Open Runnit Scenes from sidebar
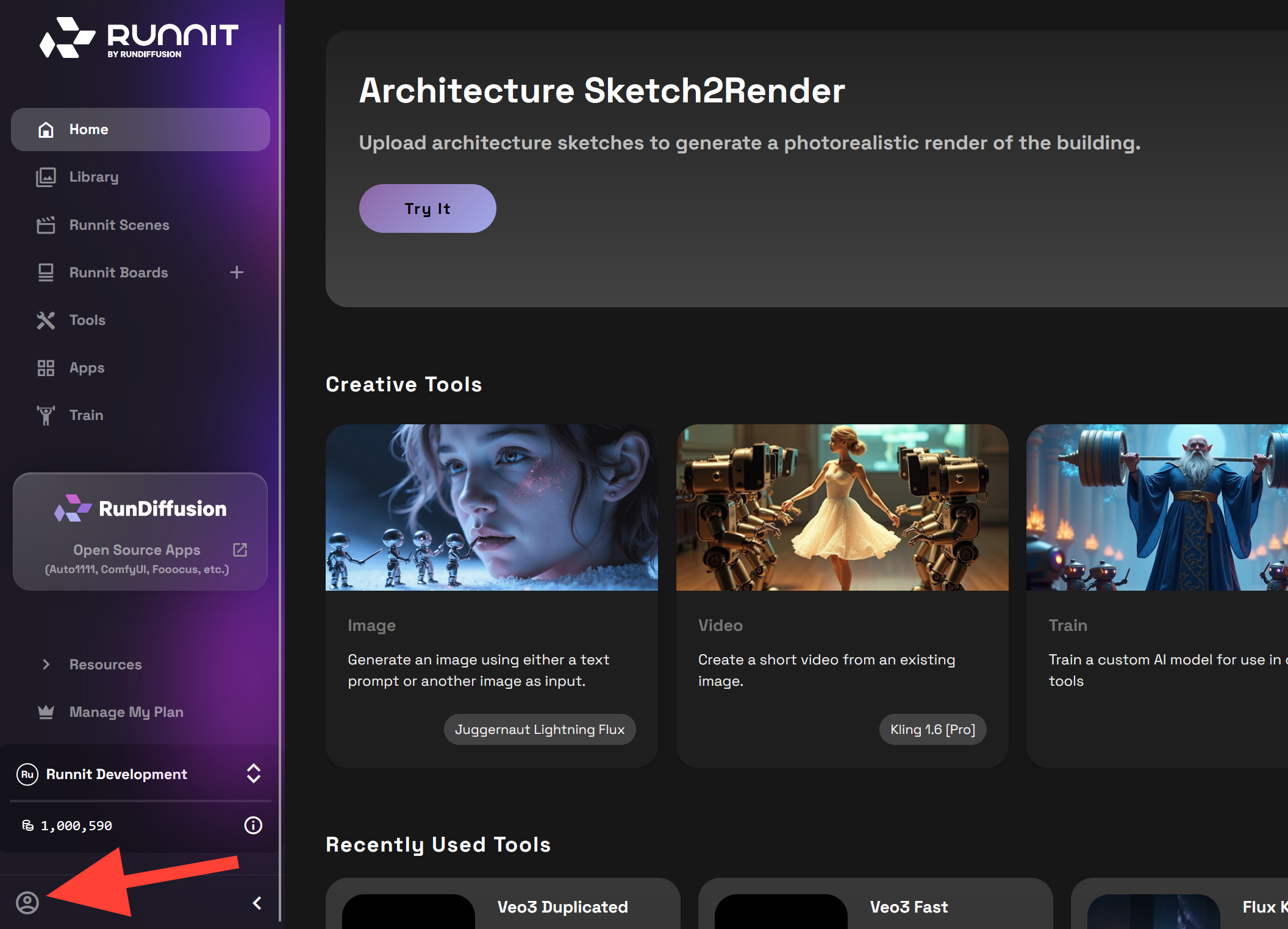The height and width of the screenshot is (929, 1288). point(140,225)
